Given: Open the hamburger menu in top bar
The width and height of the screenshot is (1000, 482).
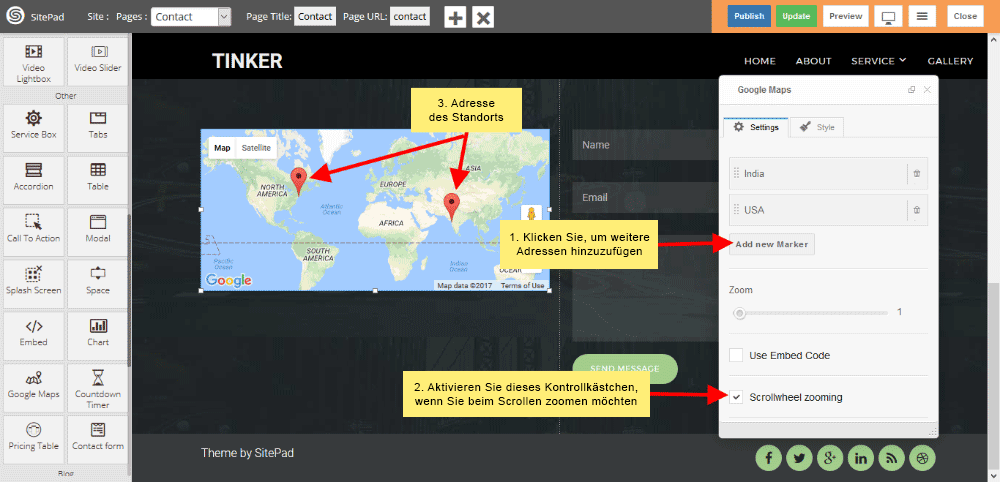Looking at the screenshot, I should point(922,16).
